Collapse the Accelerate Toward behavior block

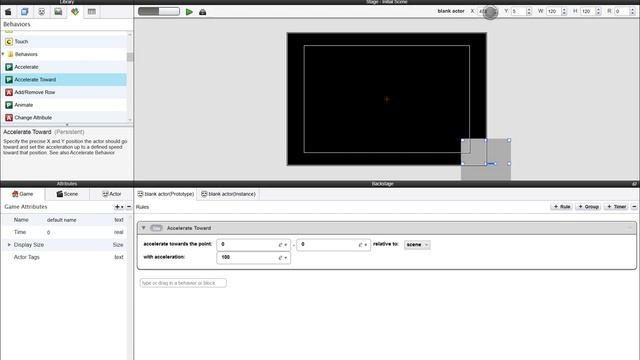[x=143, y=228]
